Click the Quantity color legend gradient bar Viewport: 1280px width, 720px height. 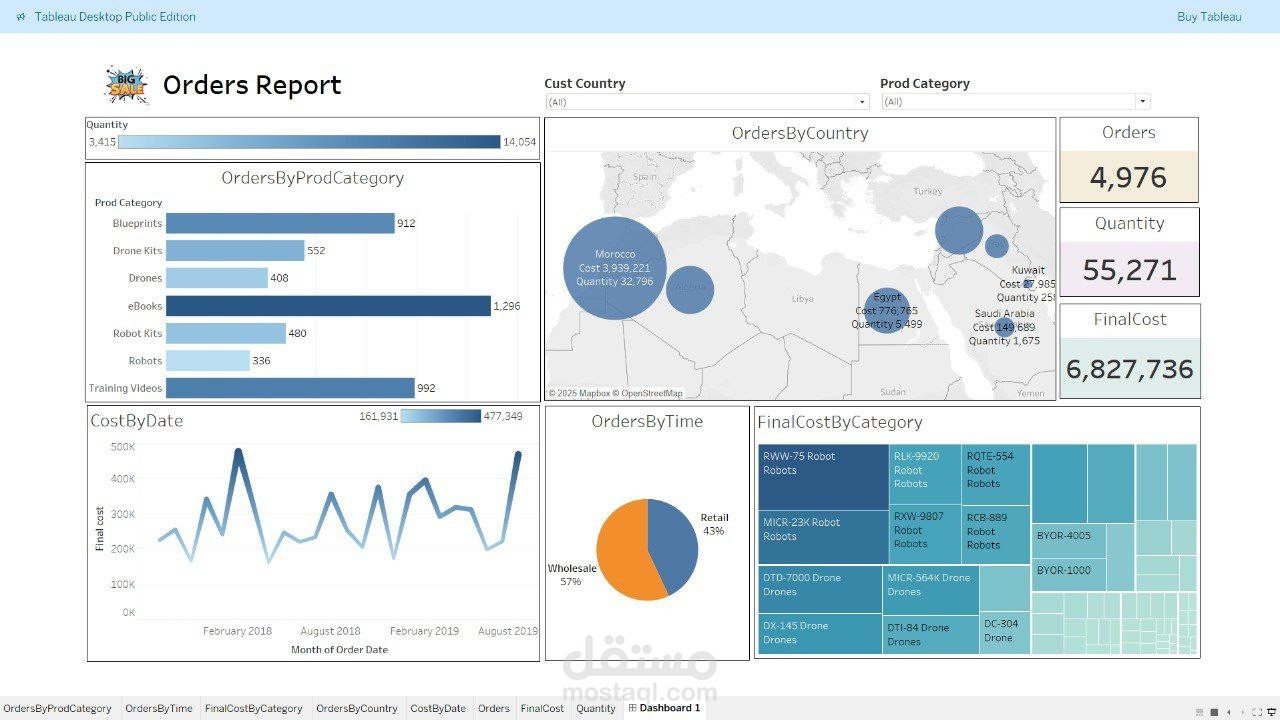310,141
